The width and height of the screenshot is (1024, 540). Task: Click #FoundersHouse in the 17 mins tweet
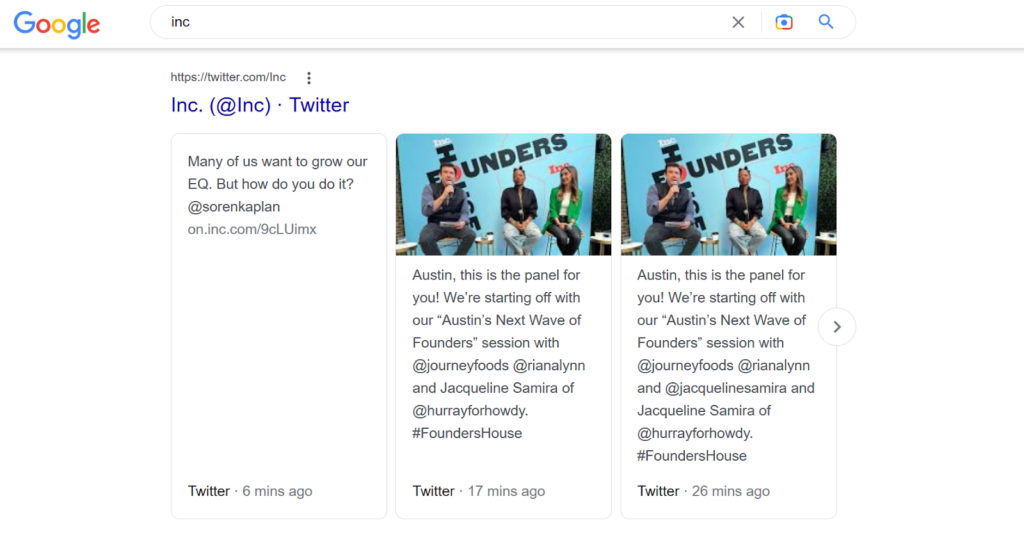467,433
